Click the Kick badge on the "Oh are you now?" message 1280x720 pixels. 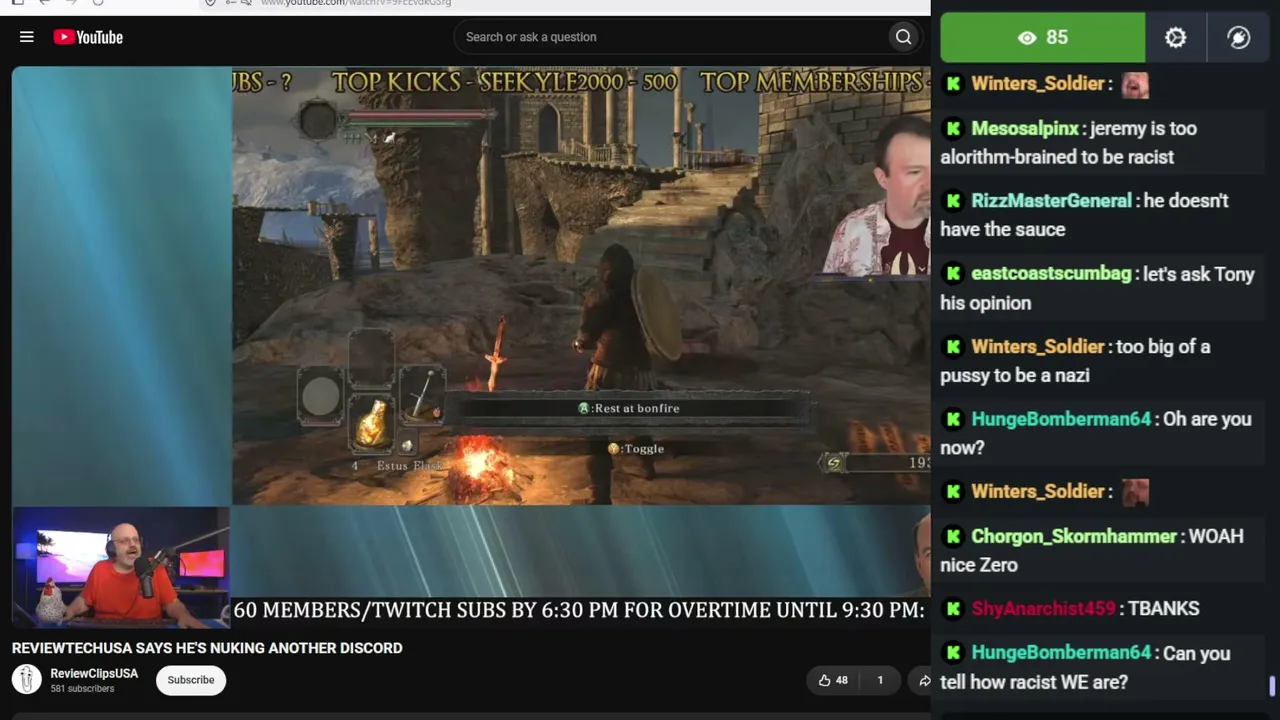[x=953, y=419]
